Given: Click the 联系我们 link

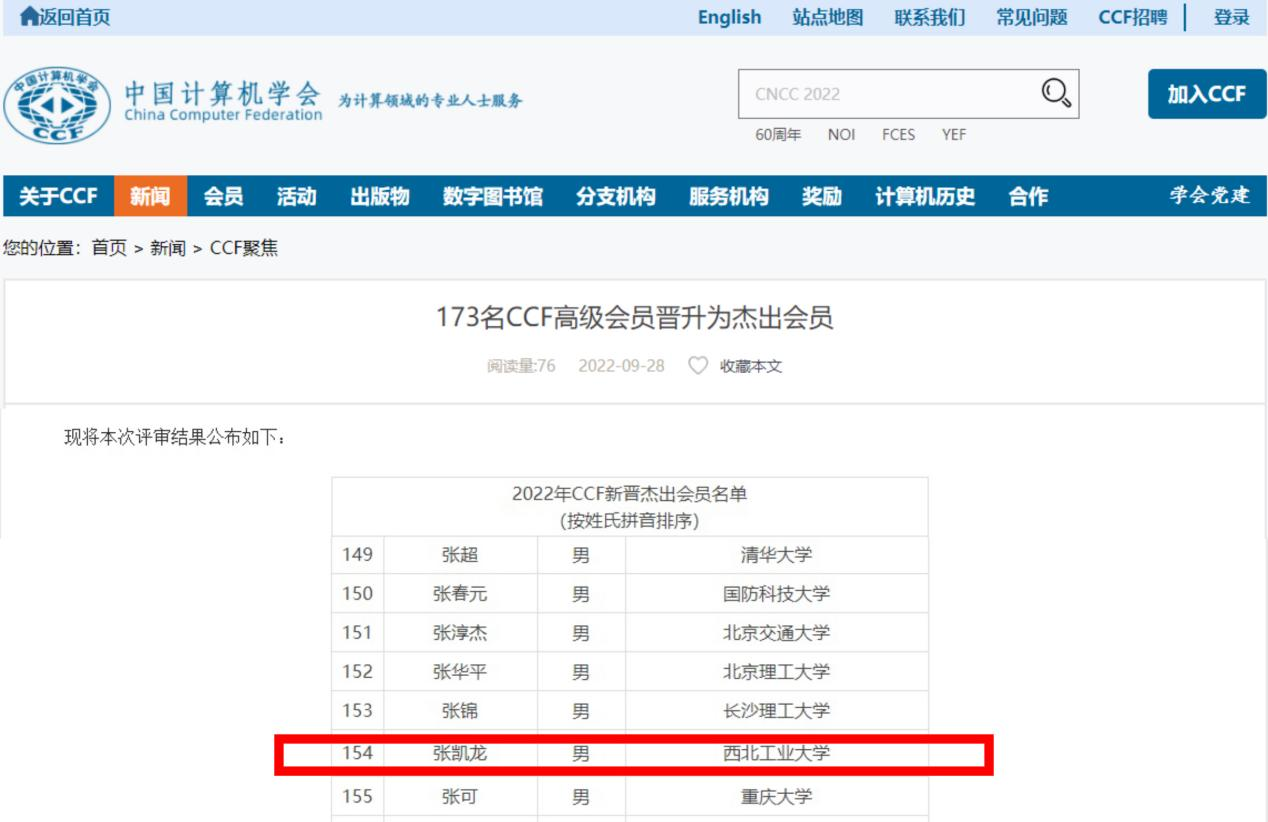Looking at the screenshot, I should click(929, 17).
